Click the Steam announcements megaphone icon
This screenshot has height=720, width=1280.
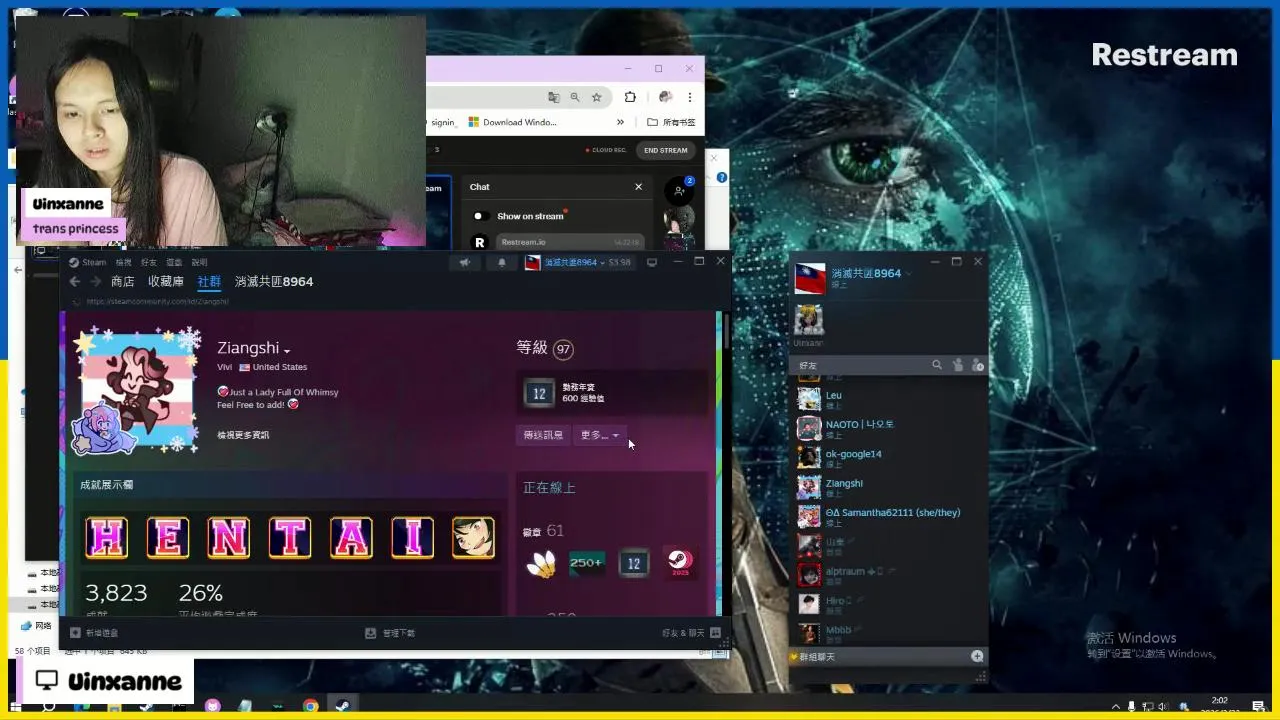coord(465,262)
